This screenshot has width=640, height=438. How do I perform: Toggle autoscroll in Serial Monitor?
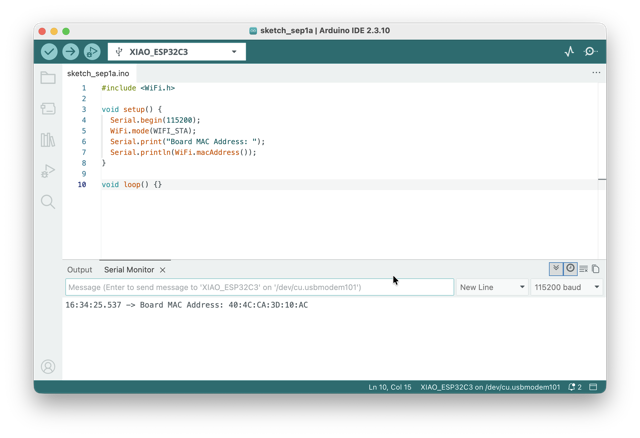(556, 269)
